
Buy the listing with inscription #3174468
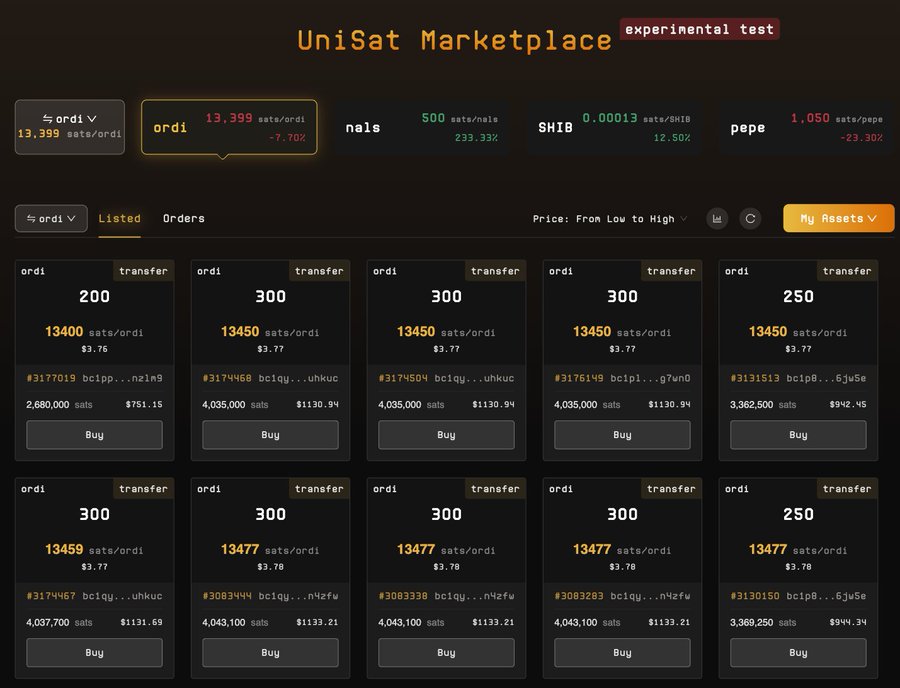270,435
